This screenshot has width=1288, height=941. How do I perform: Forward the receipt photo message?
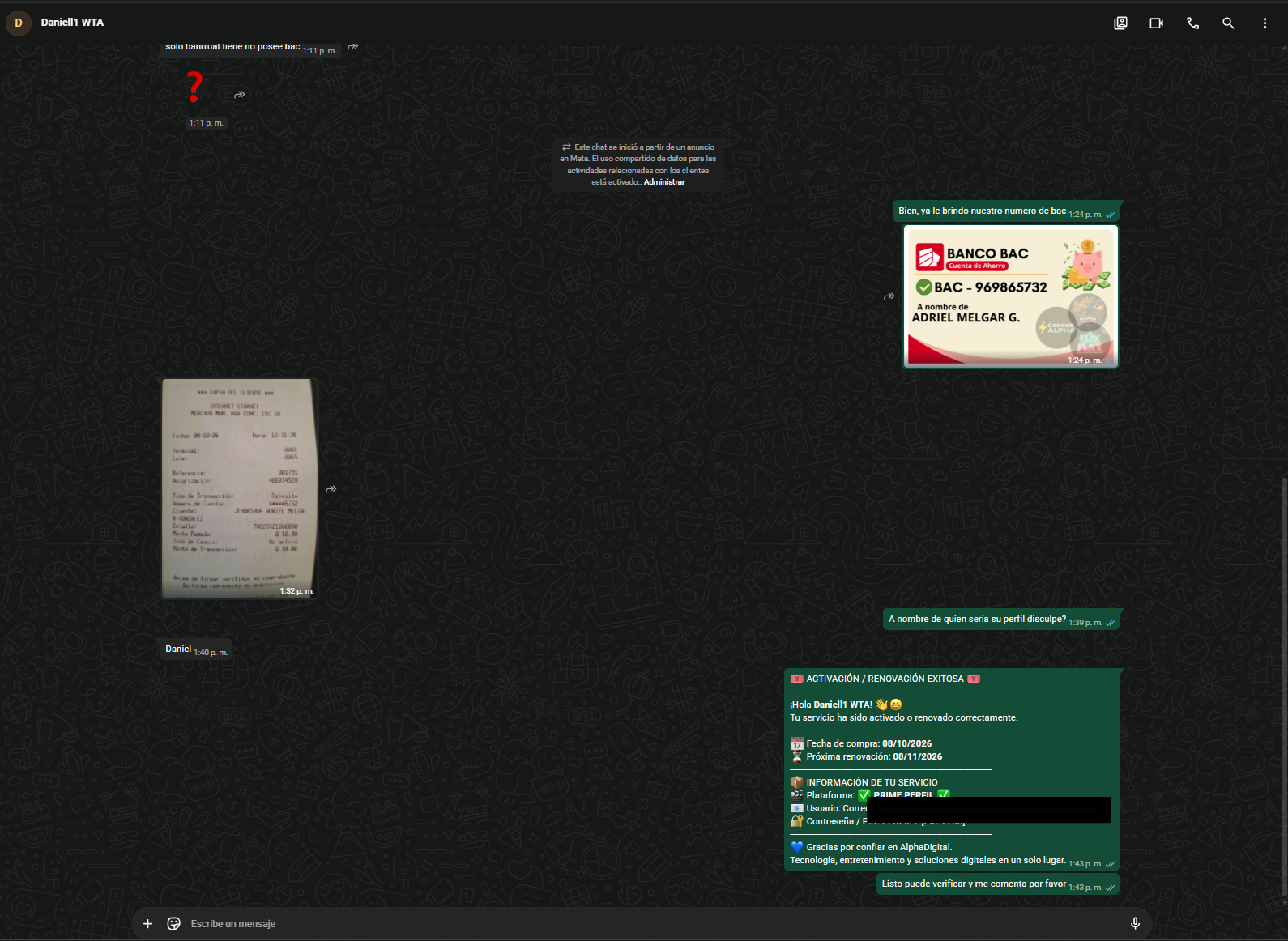tap(331, 489)
